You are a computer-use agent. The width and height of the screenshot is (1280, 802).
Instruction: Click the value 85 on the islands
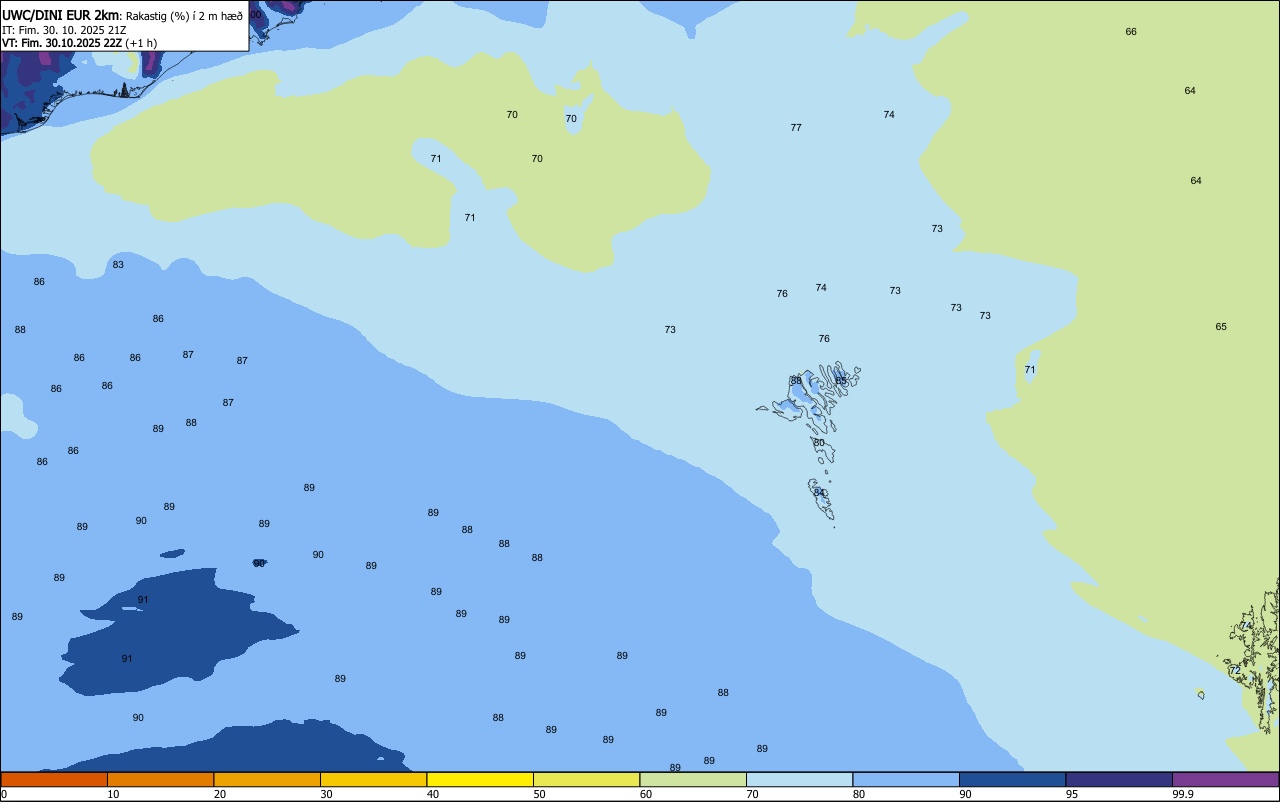click(841, 381)
